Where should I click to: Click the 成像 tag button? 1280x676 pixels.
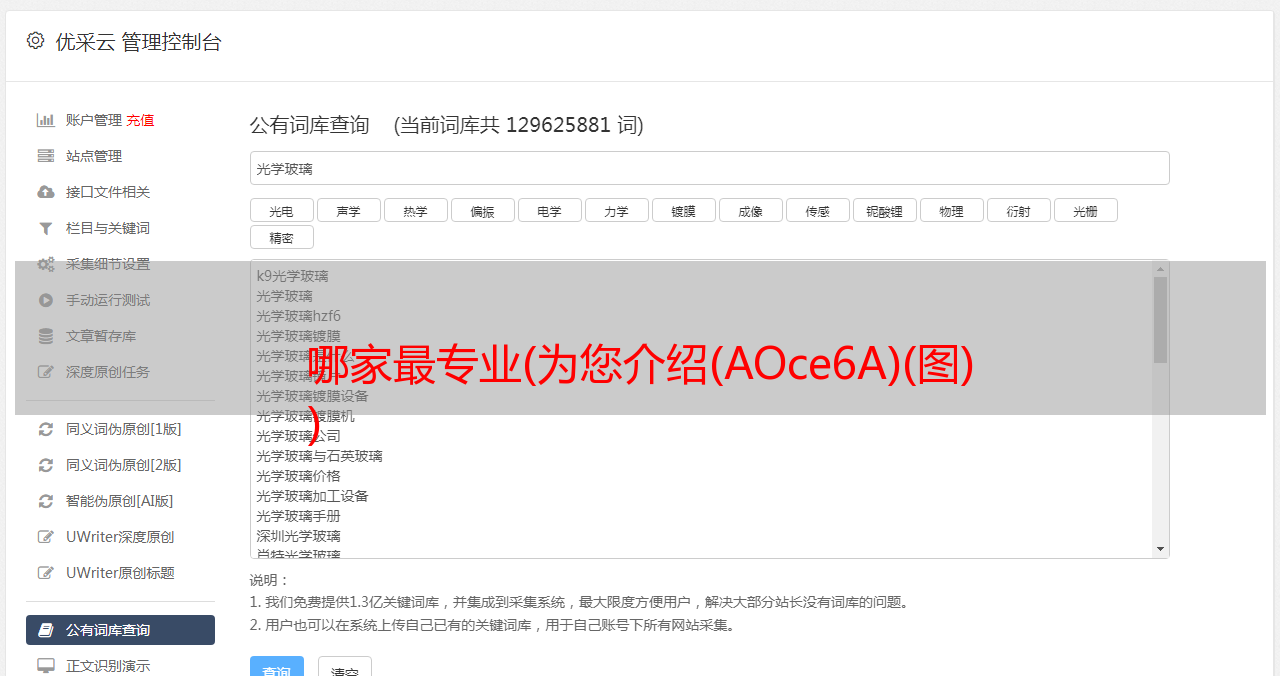[750, 210]
